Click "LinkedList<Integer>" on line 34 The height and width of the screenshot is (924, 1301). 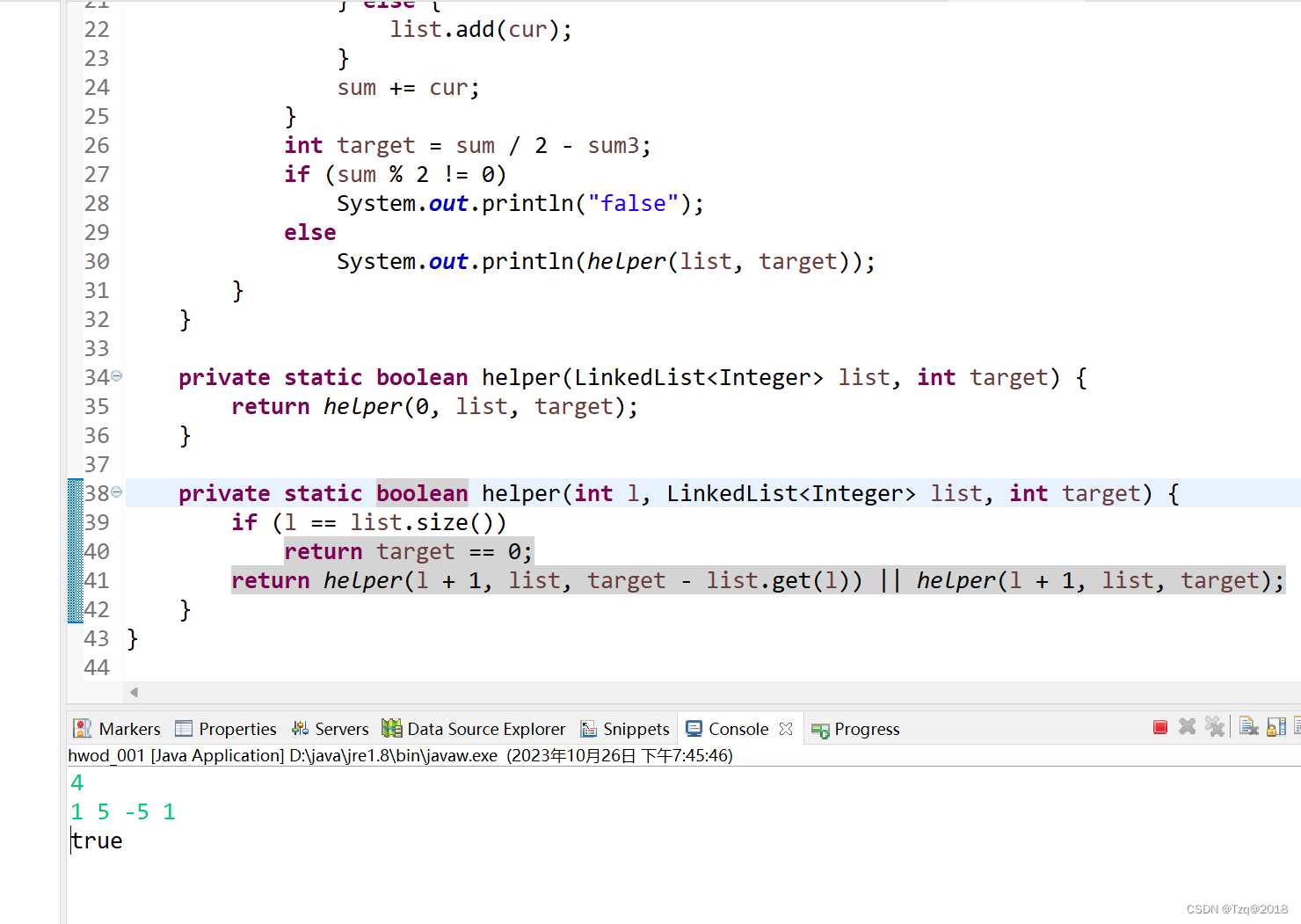coord(699,377)
